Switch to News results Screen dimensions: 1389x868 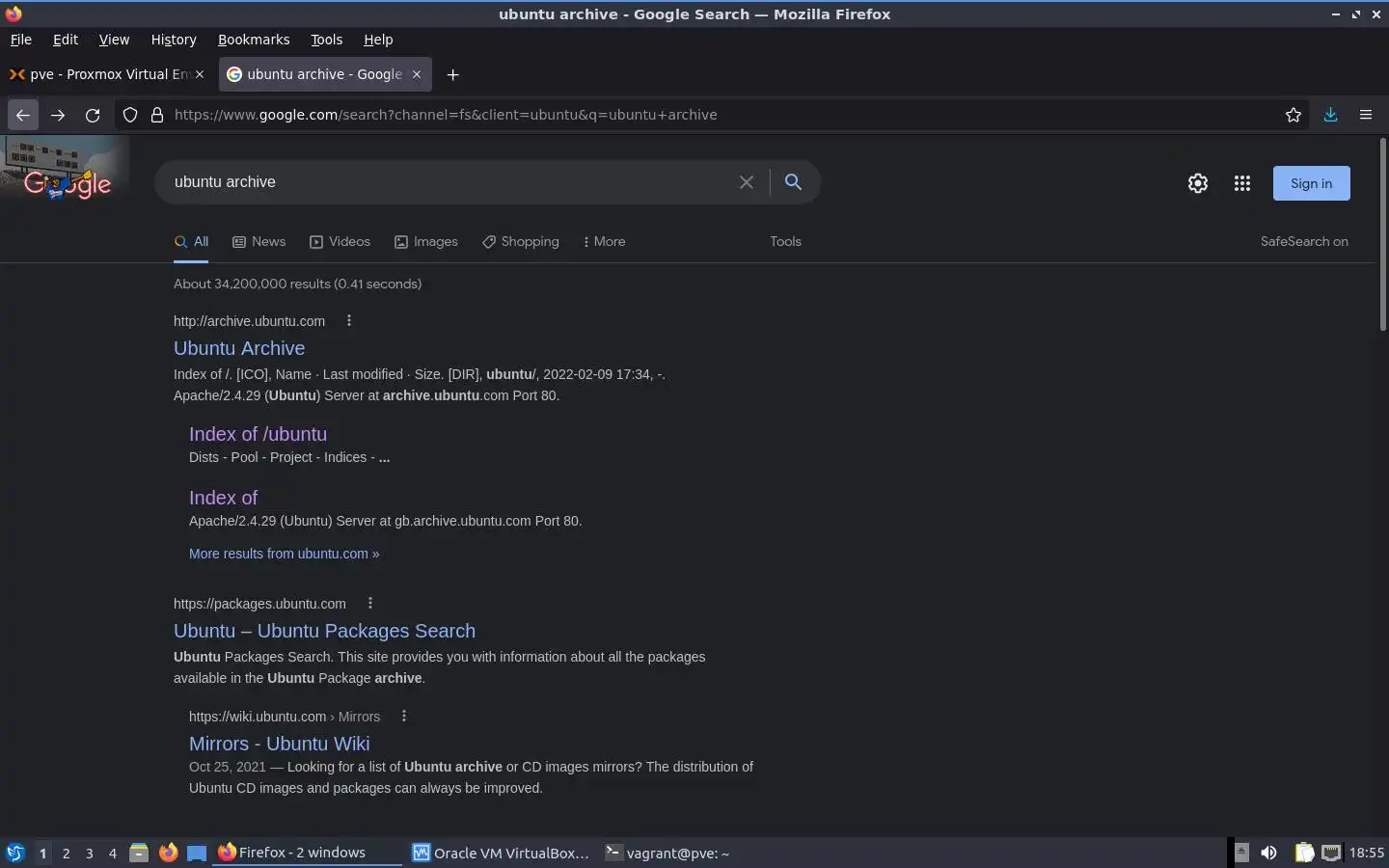pos(259,242)
